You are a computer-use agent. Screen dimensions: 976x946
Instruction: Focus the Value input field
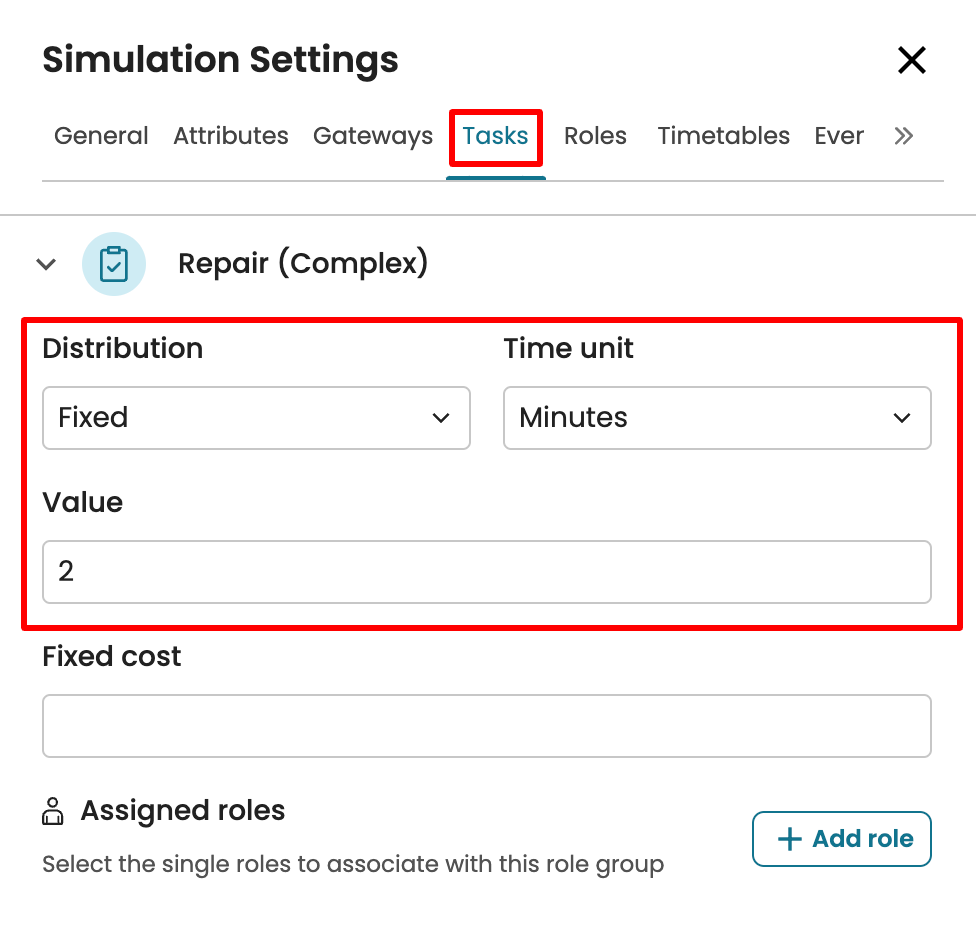[487, 572]
